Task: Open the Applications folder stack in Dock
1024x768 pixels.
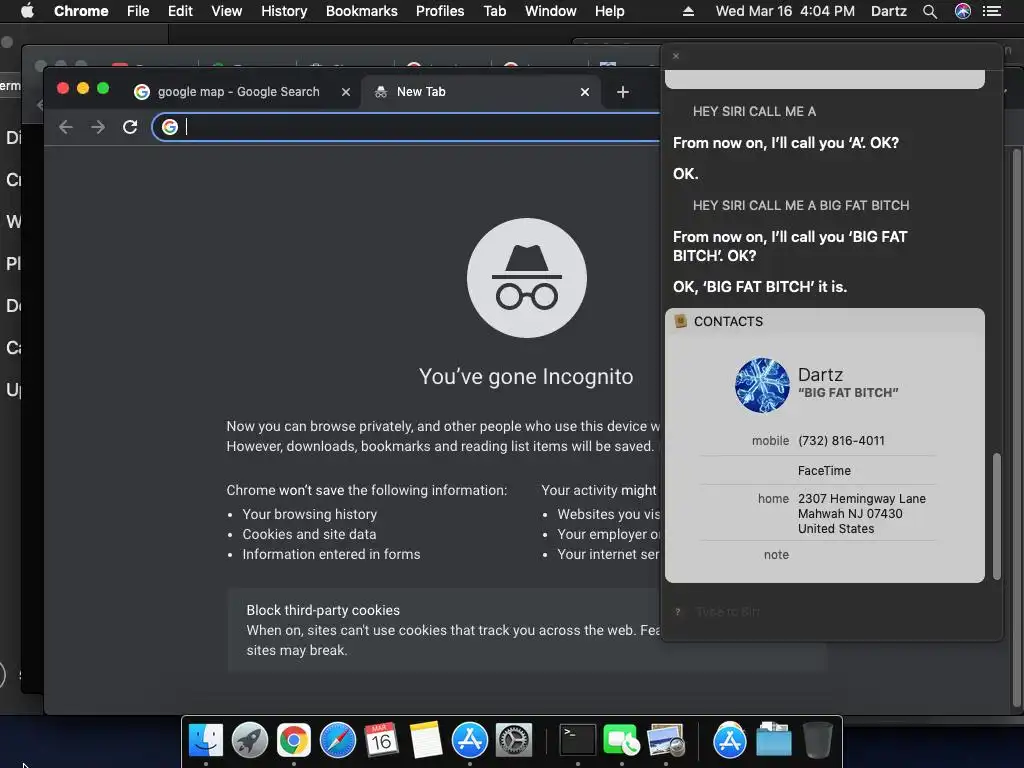Action: (x=729, y=740)
